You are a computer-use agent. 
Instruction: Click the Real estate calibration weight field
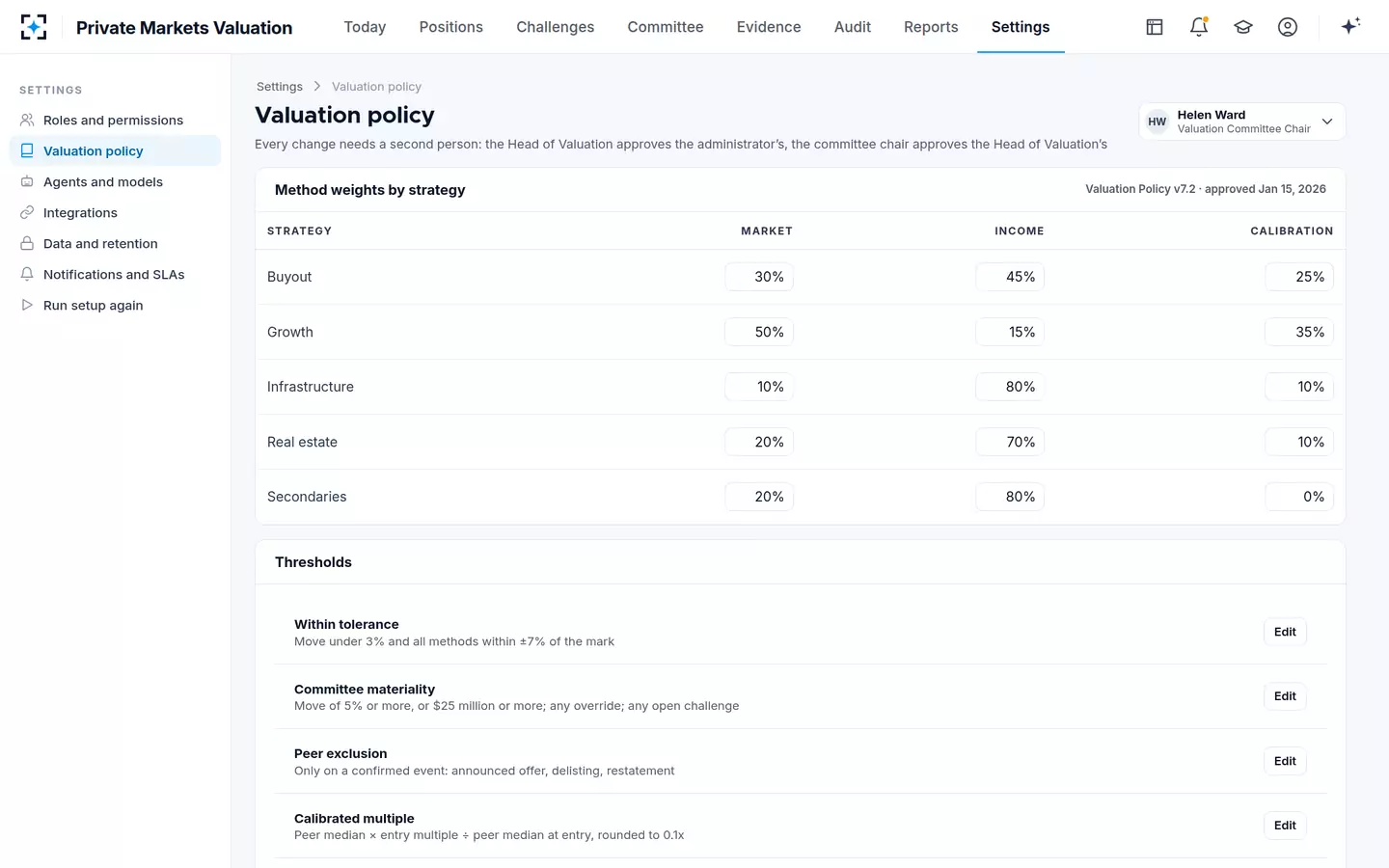pos(1299,442)
